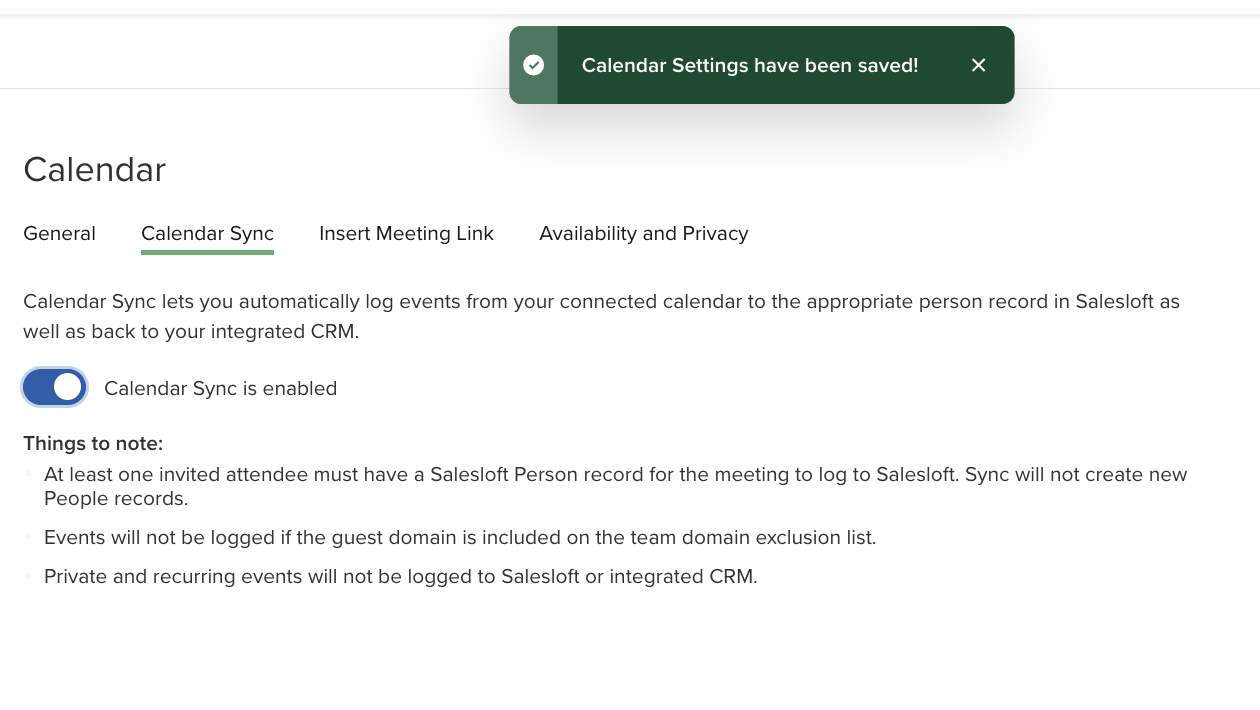This screenshot has height=710, width=1260.
Task: Click the 'Calendar Settings have been saved!' message
Action: click(x=750, y=65)
